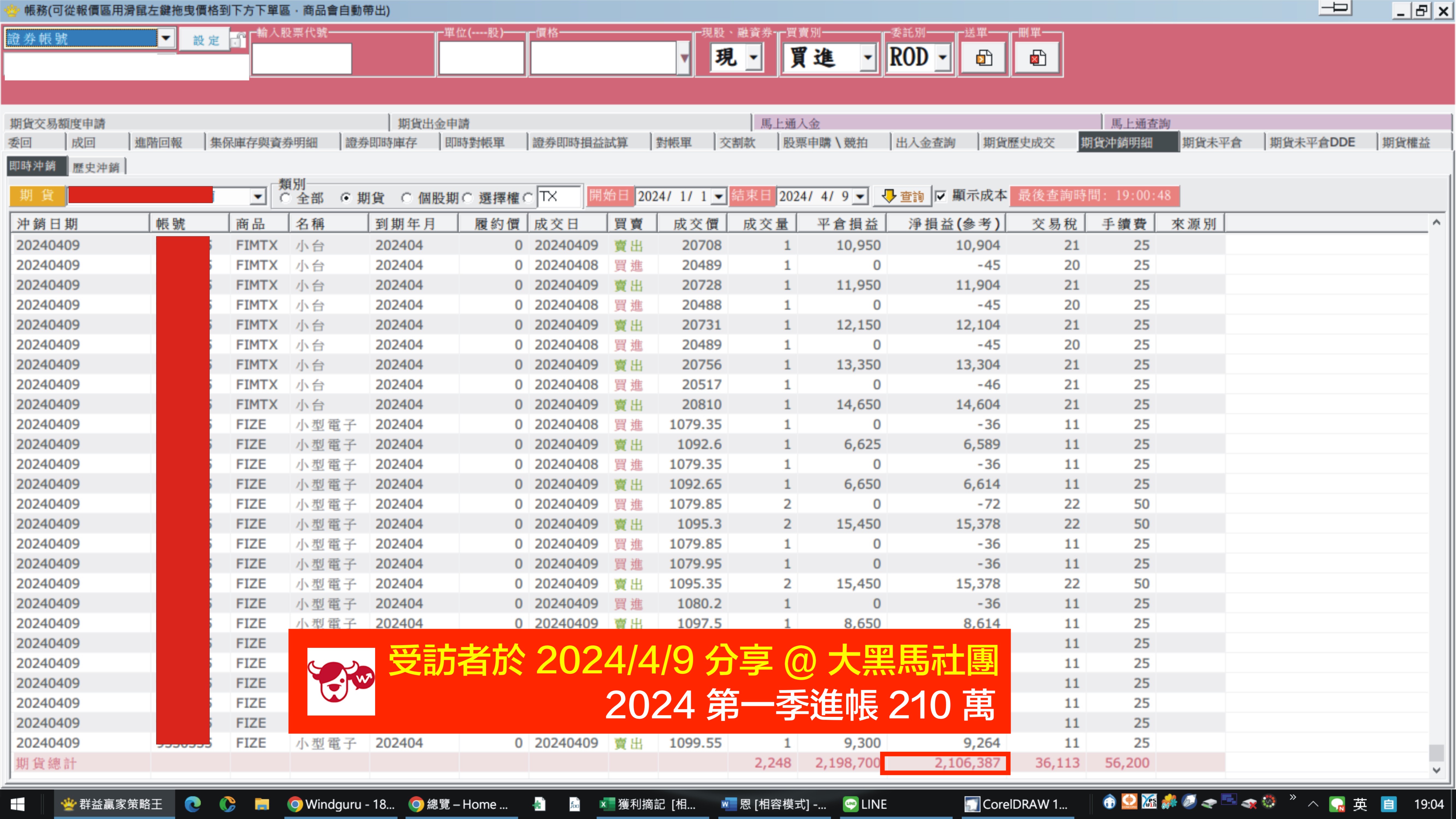Click the 刪單 (delete order) icon

pos(1037,57)
